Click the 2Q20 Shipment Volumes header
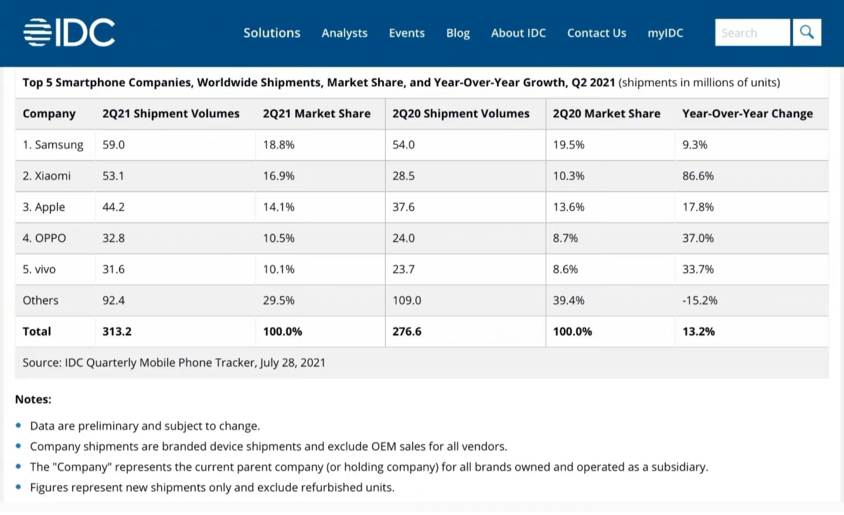 461,114
